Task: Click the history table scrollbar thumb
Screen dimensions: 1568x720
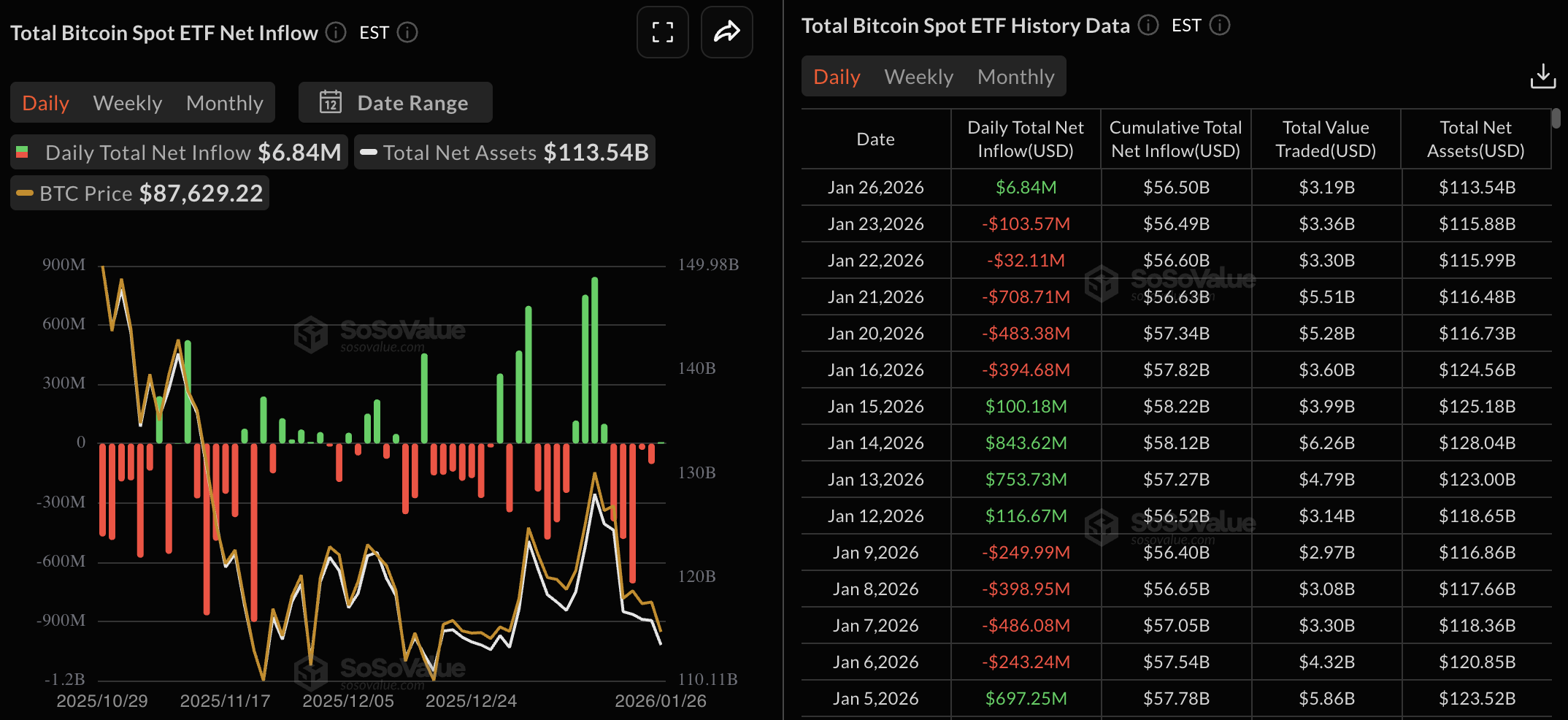Action: [x=1556, y=118]
